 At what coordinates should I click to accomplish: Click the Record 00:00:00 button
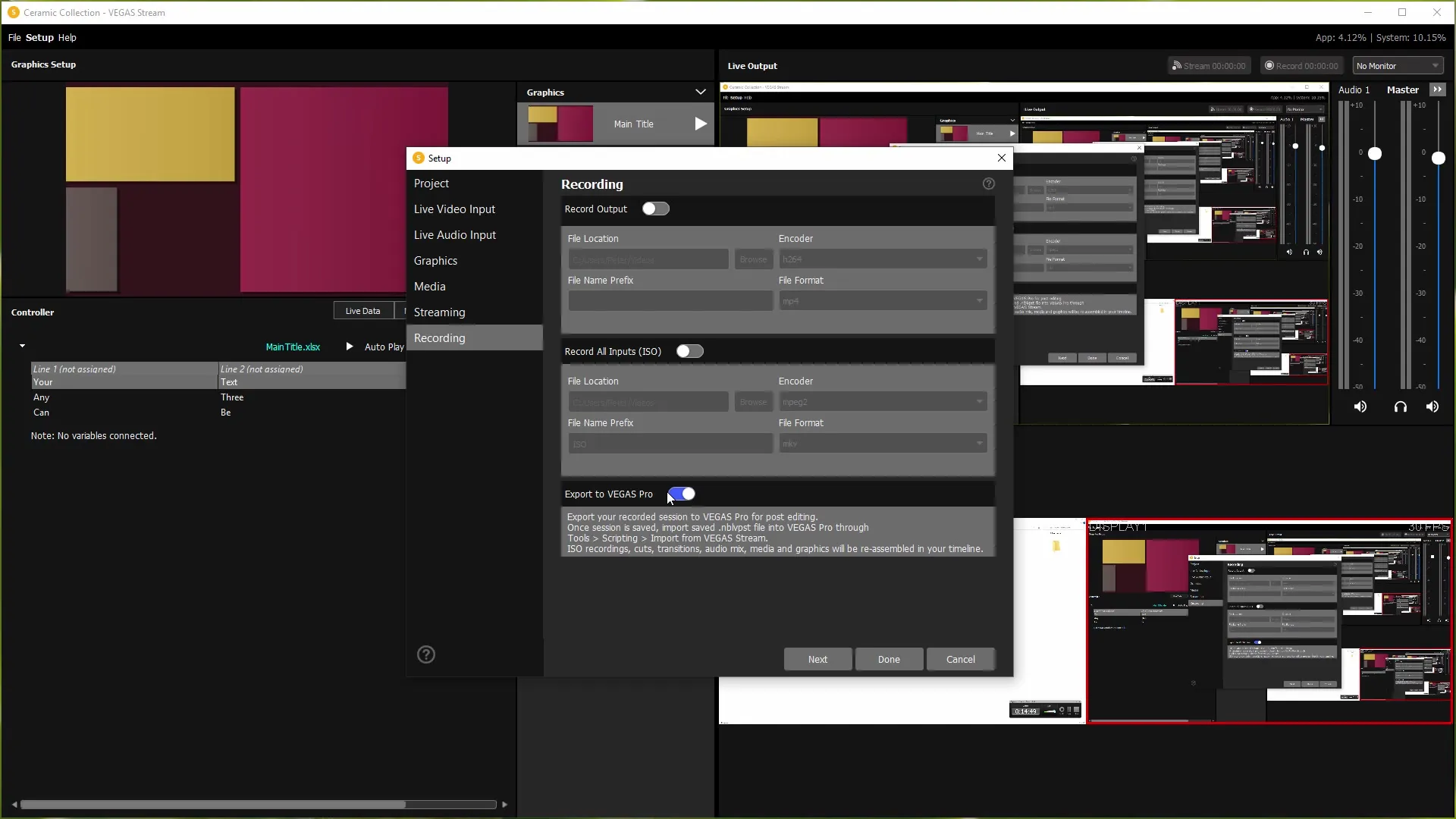click(x=1301, y=66)
